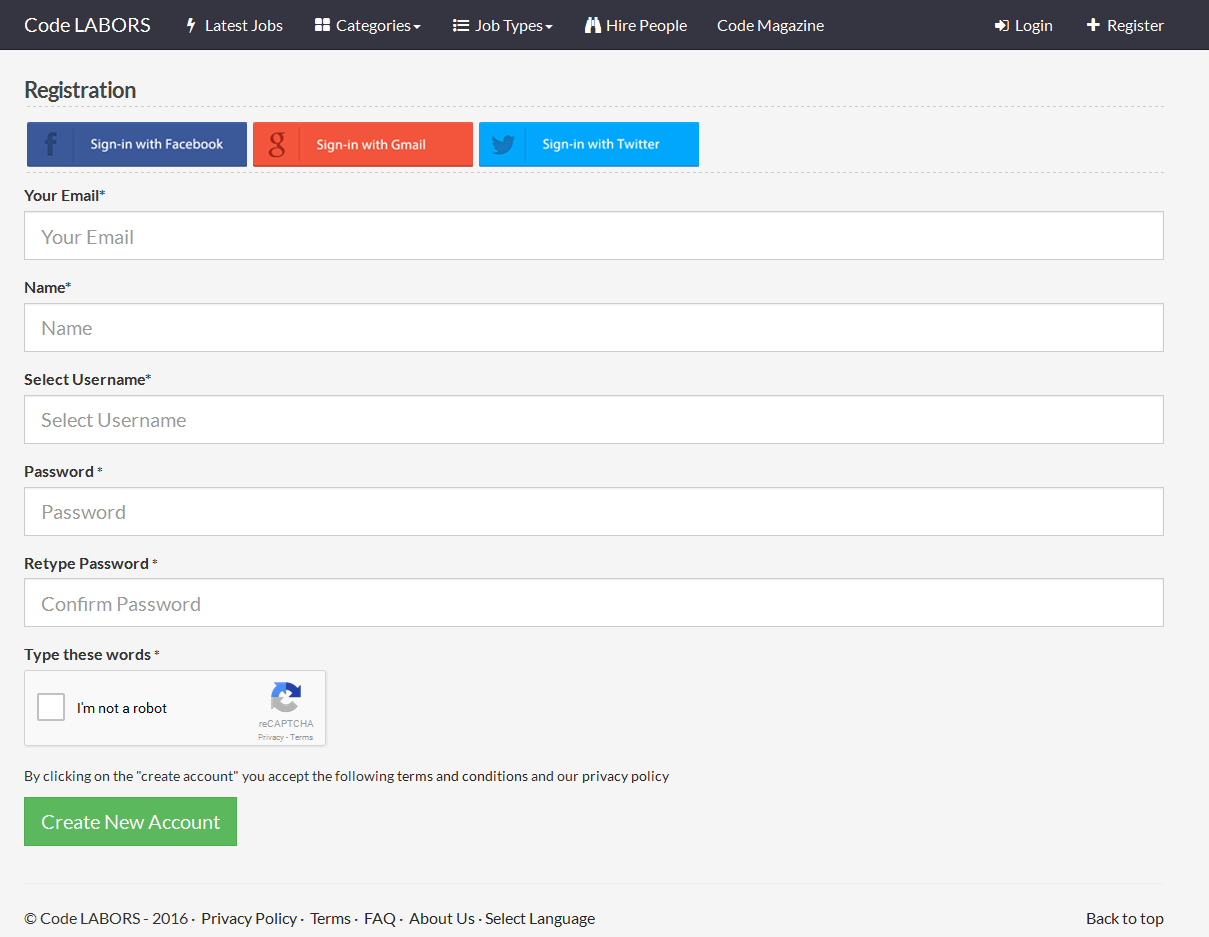The image size is (1209, 937).
Task: Check the I'm not a robot checkbox
Action: (x=50, y=706)
